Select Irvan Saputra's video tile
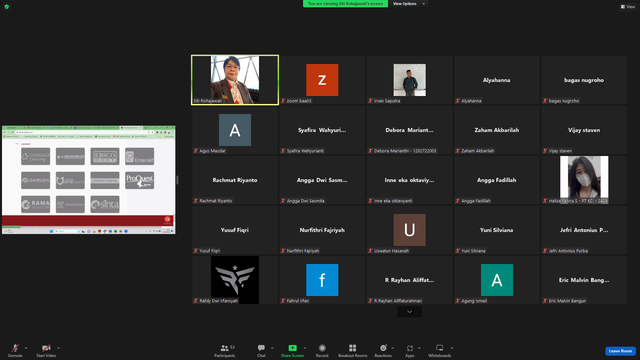Screen dimensions: 640x360 click(x=409, y=80)
